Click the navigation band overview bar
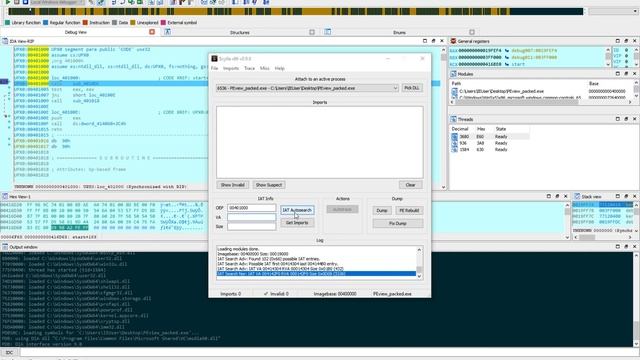 (296, 11)
